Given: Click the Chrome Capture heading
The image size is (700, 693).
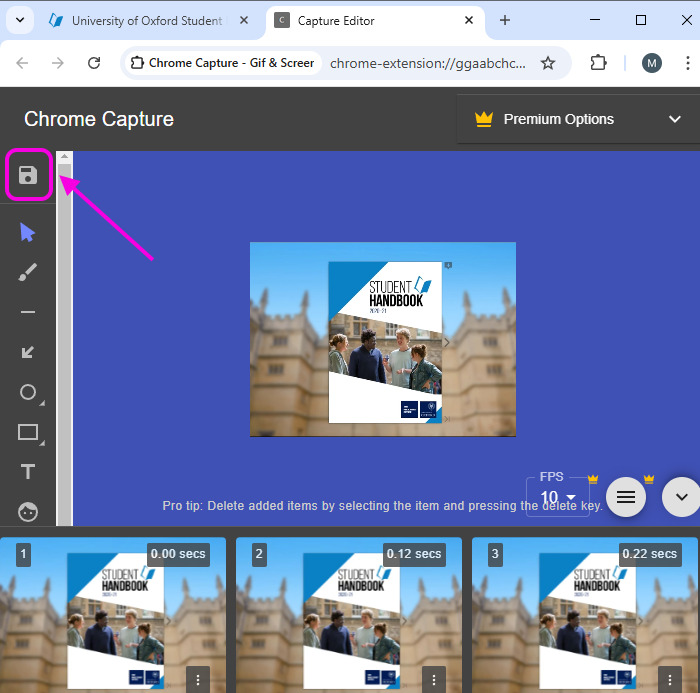Looking at the screenshot, I should coord(99,119).
